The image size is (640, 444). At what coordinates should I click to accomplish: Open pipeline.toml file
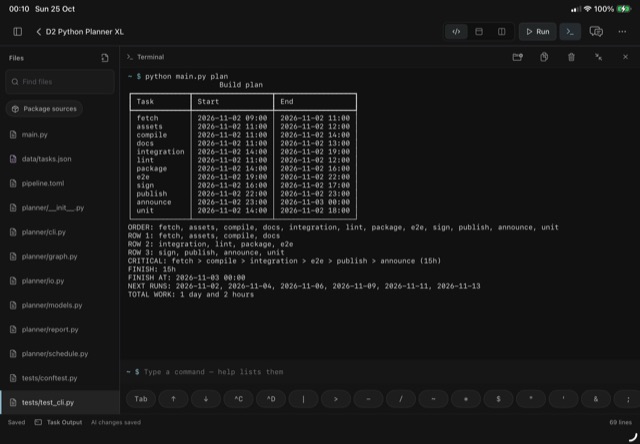tap(60, 183)
